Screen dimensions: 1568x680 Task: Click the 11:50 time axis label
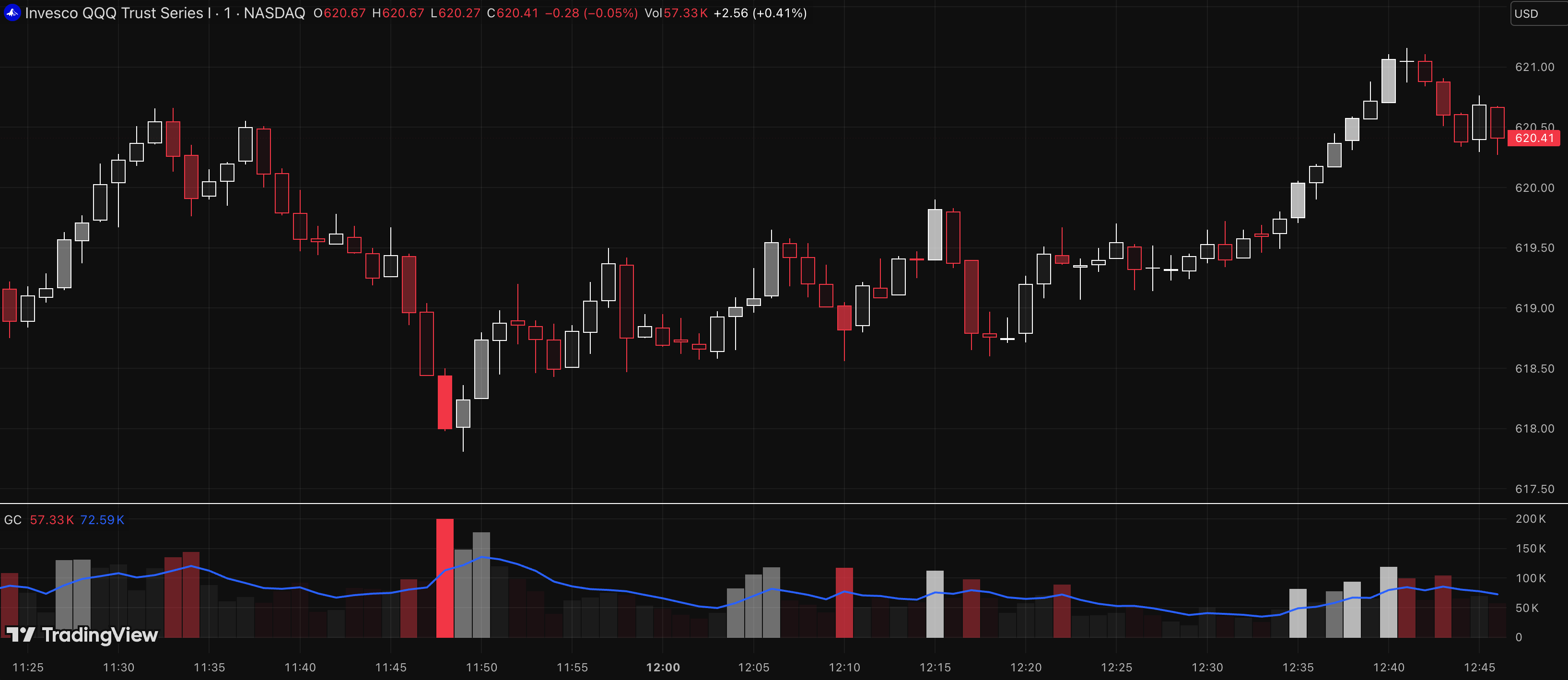click(x=481, y=667)
